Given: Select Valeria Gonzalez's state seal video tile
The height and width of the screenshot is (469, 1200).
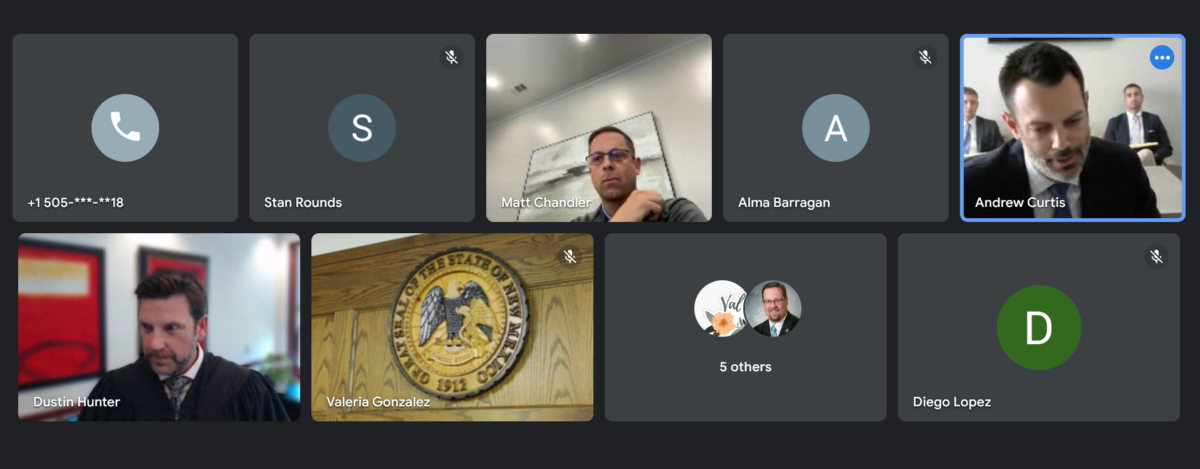Looking at the screenshot, I should click(452, 327).
